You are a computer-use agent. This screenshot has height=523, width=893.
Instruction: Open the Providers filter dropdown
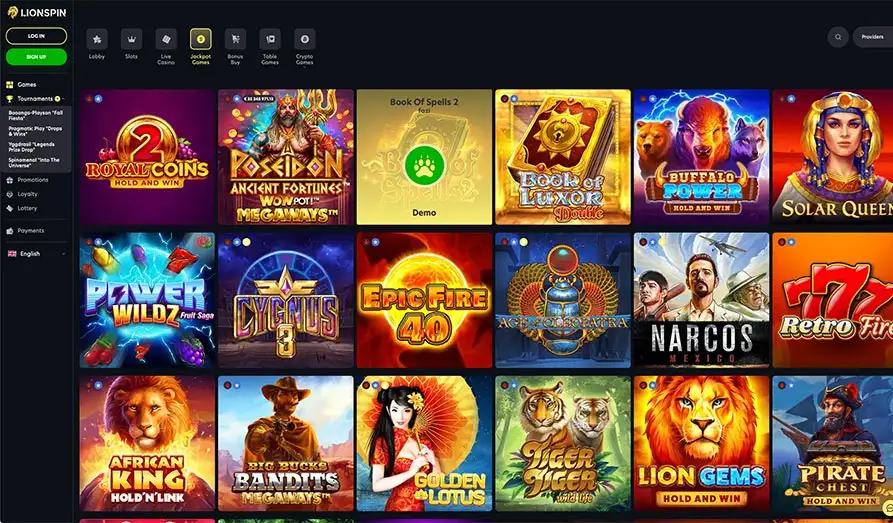point(872,37)
